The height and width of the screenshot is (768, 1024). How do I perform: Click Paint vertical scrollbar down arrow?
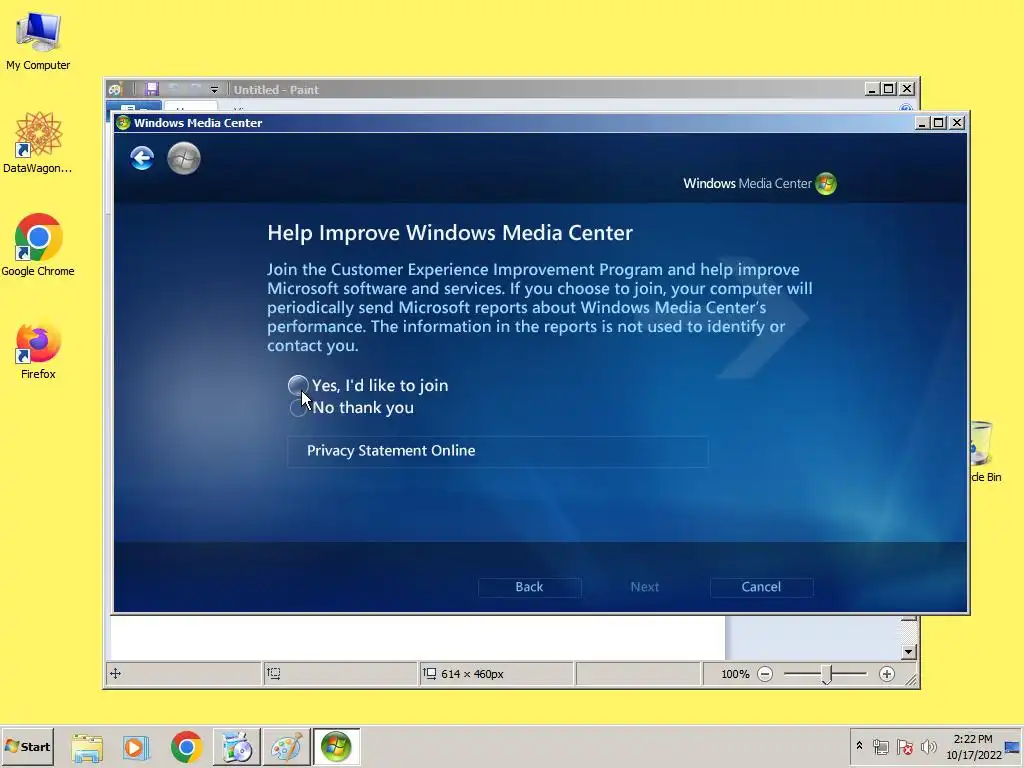pos(908,652)
